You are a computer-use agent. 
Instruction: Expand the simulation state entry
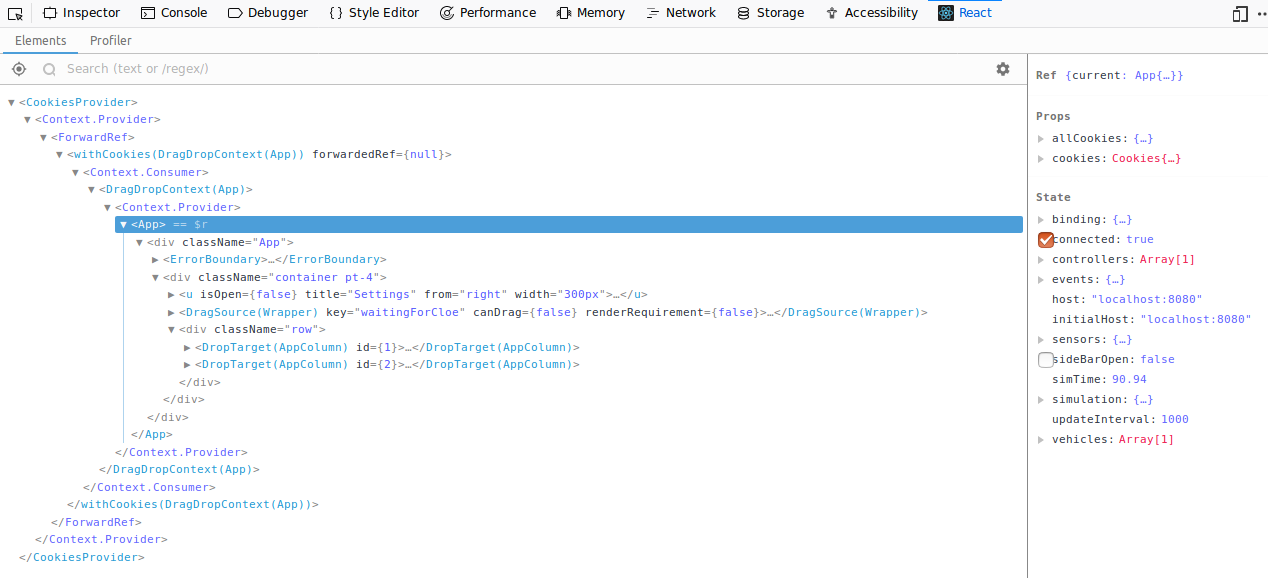(1041, 400)
